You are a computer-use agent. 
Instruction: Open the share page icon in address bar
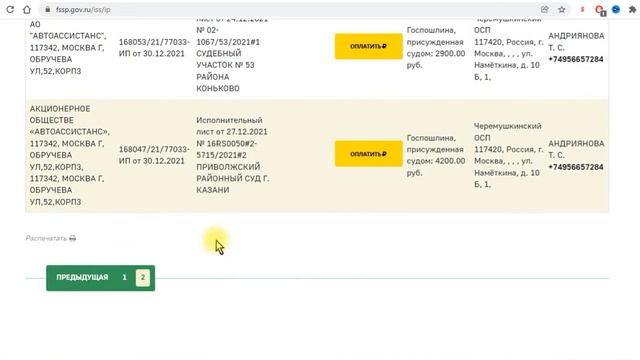coord(544,9)
